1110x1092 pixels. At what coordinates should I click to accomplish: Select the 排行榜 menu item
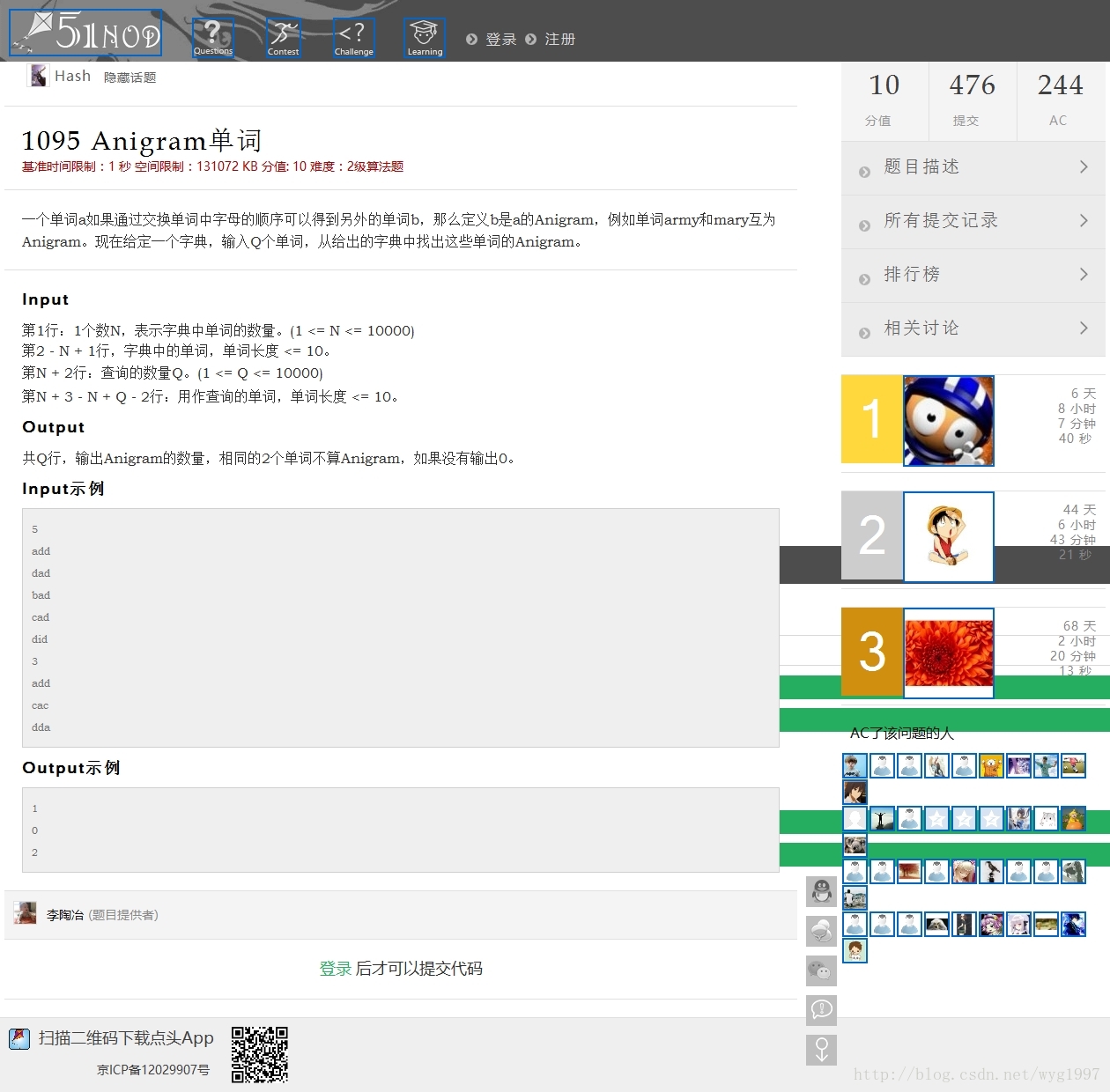pyautogui.click(x=973, y=276)
